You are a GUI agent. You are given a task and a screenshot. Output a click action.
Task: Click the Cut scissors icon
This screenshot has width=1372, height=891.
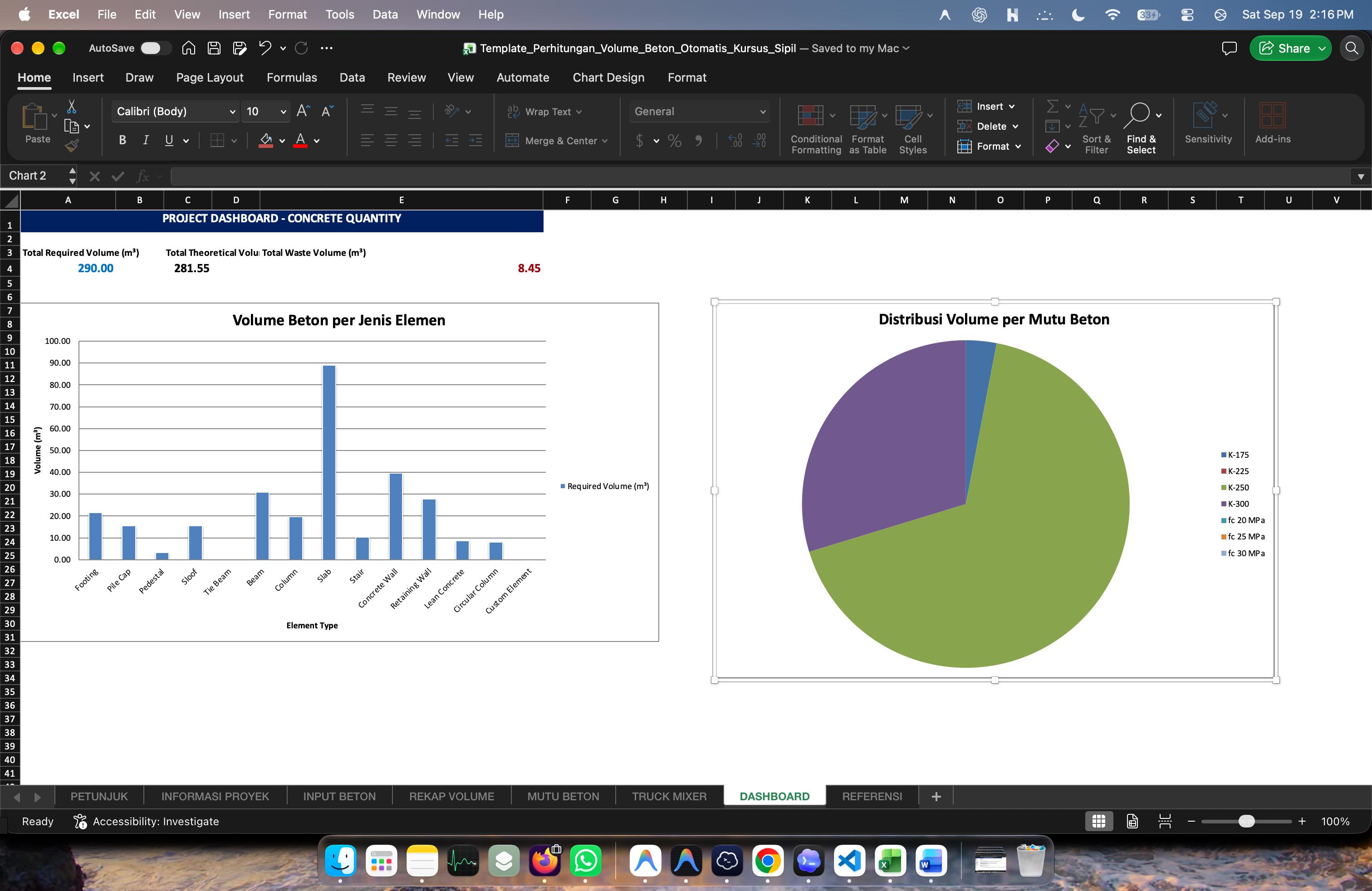[72, 107]
